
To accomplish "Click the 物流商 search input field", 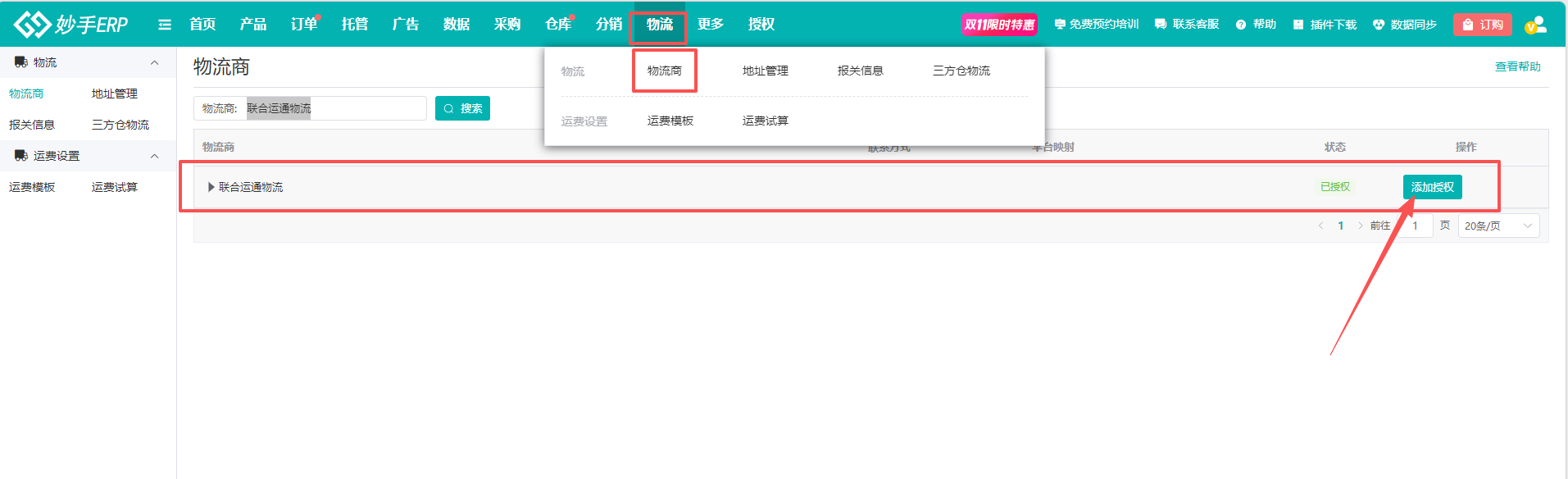I will [336, 108].
